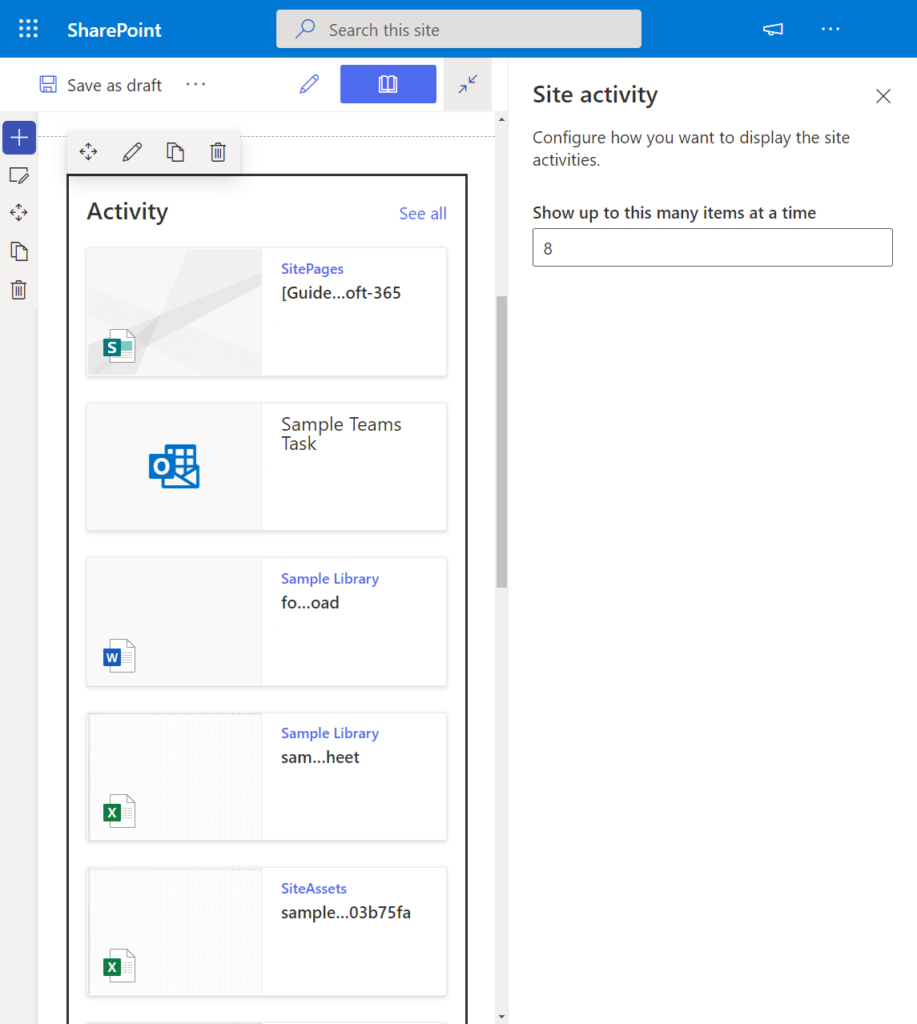Screen dimensions: 917x1024
Task: Click the Site activity pane heading
Action: (595, 95)
